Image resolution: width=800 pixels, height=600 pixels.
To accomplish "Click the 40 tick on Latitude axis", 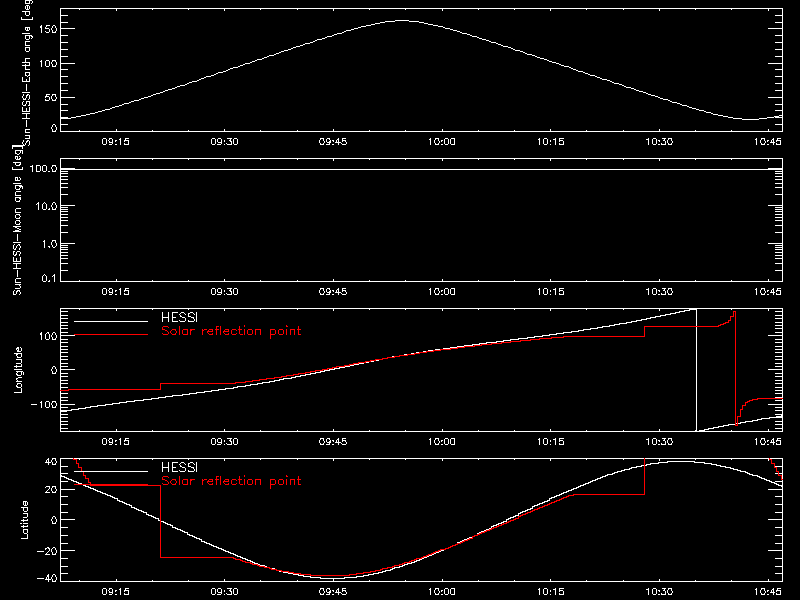I will point(51,462).
